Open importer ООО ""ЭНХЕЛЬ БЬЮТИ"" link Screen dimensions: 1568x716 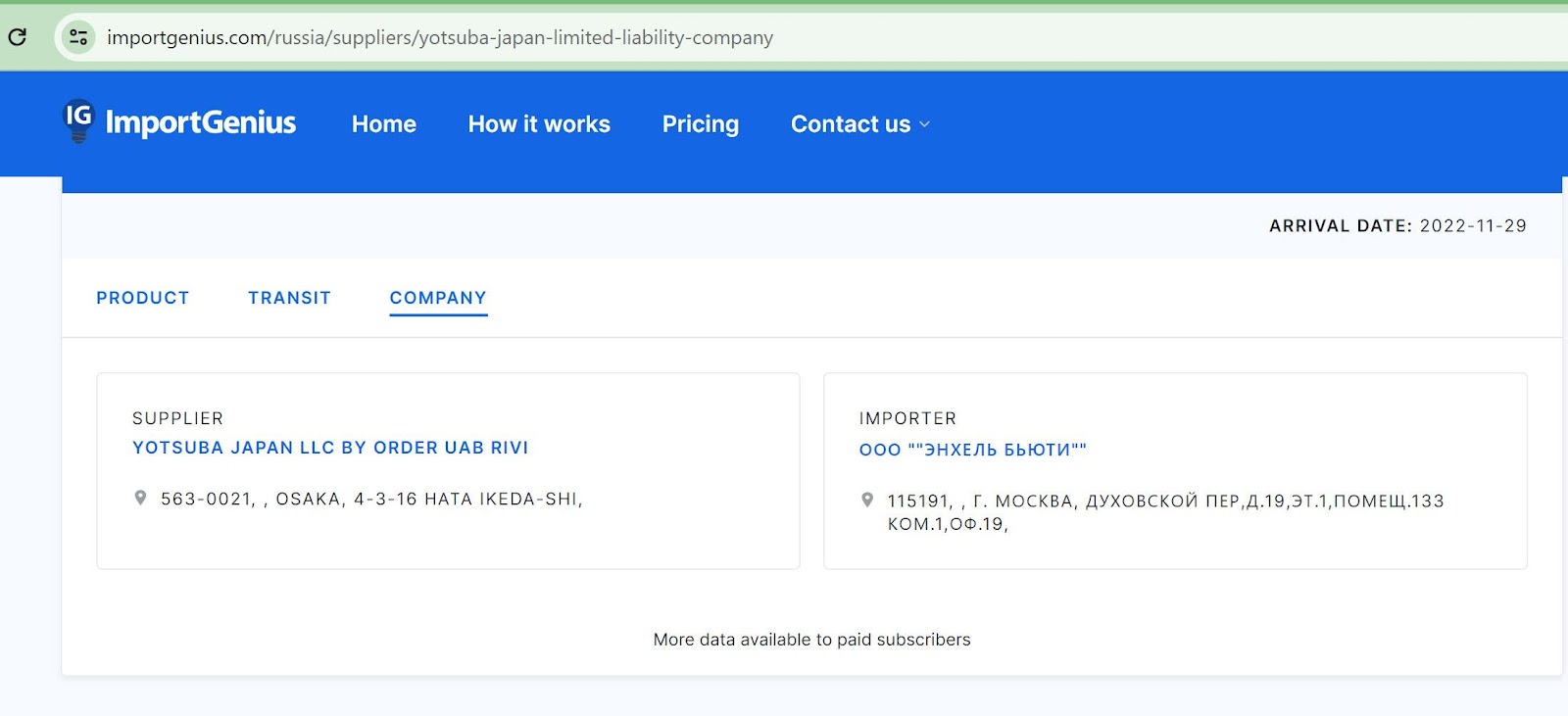coord(973,450)
